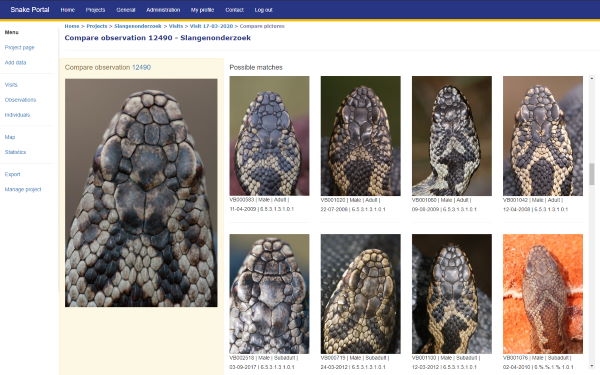Select Statistics in the side menu
600x375 pixels.
15,152
